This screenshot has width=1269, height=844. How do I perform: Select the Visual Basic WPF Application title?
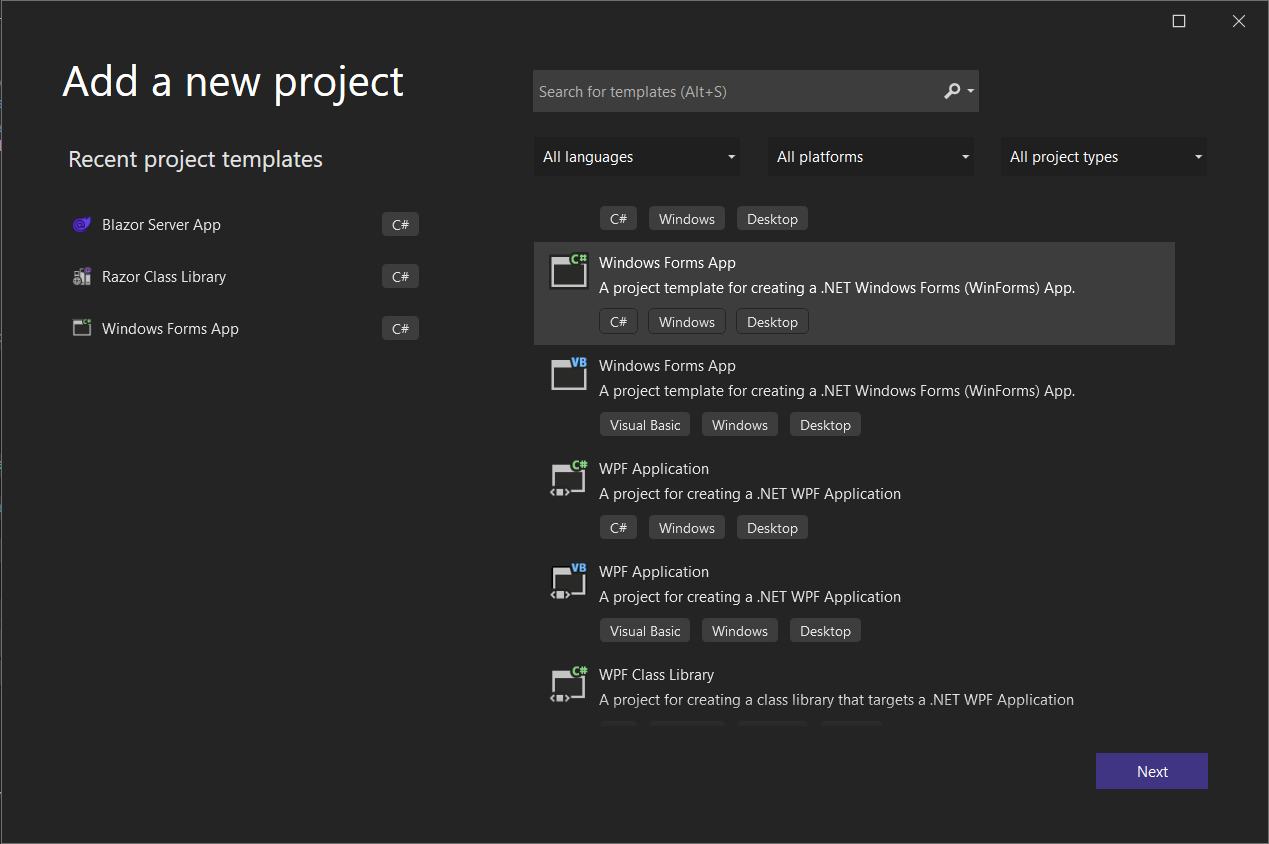click(654, 572)
